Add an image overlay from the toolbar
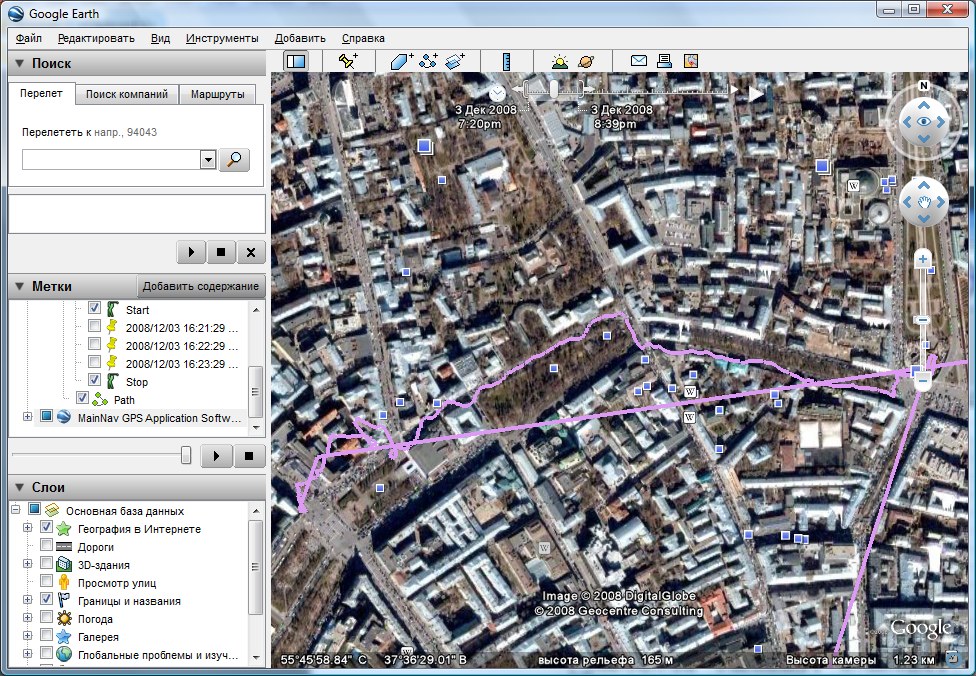Image resolution: width=976 pixels, height=676 pixels. (455, 61)
